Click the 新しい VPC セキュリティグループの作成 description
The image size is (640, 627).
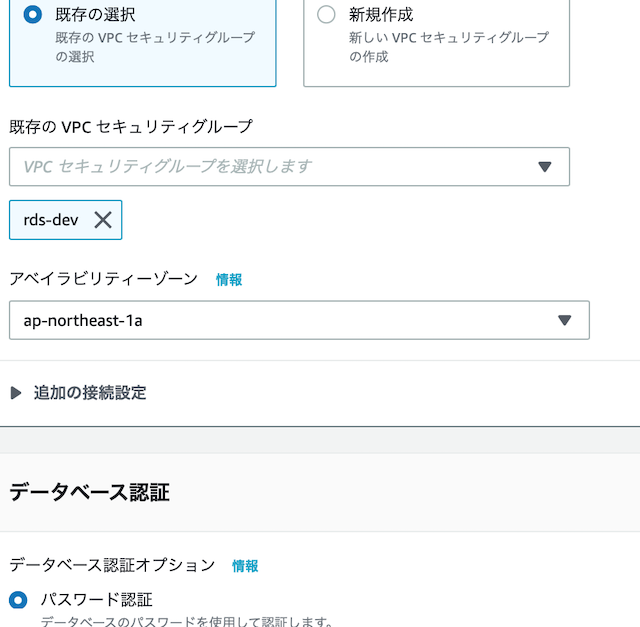pos(449,47)
